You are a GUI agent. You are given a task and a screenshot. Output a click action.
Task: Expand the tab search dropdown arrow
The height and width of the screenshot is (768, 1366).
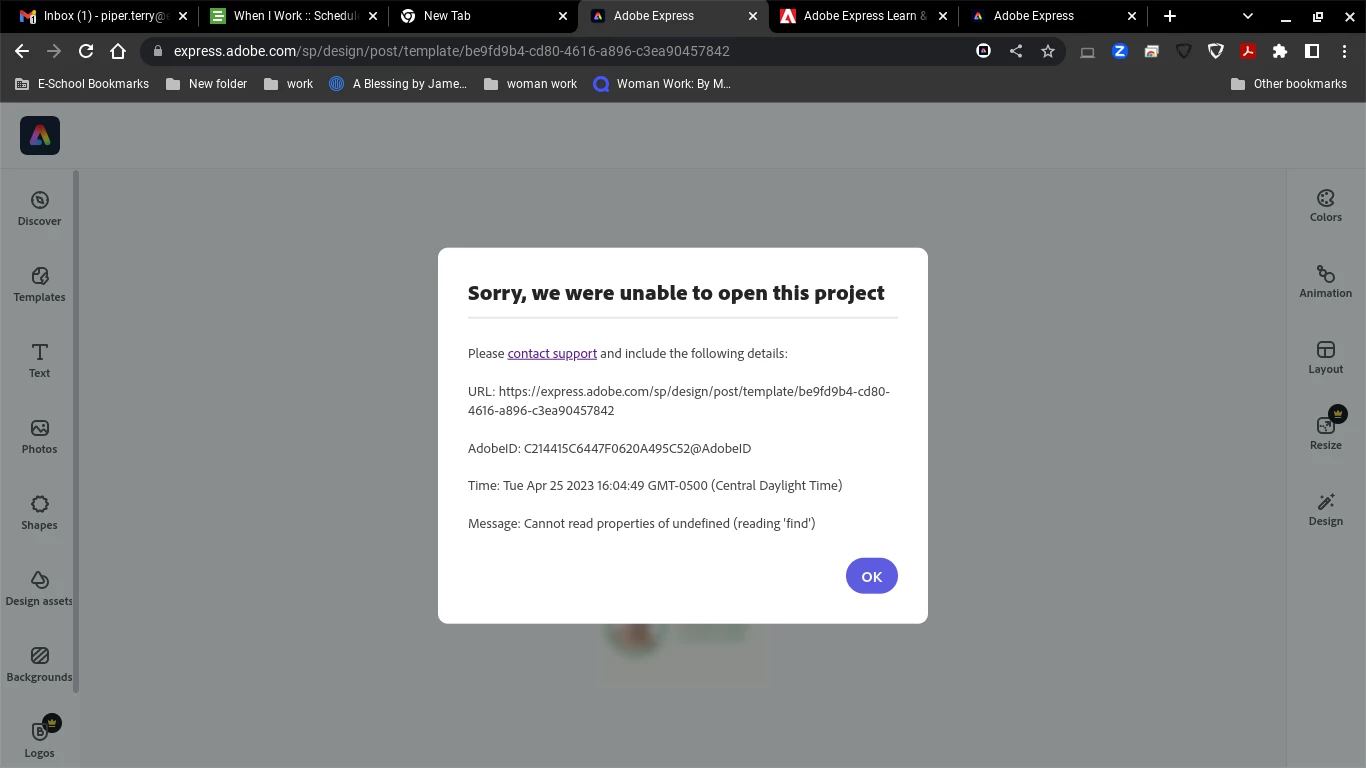(1247, 16)
